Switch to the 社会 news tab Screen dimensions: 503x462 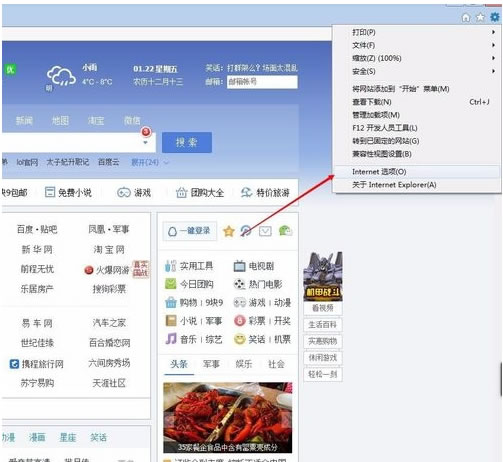(x=276, y=364)
